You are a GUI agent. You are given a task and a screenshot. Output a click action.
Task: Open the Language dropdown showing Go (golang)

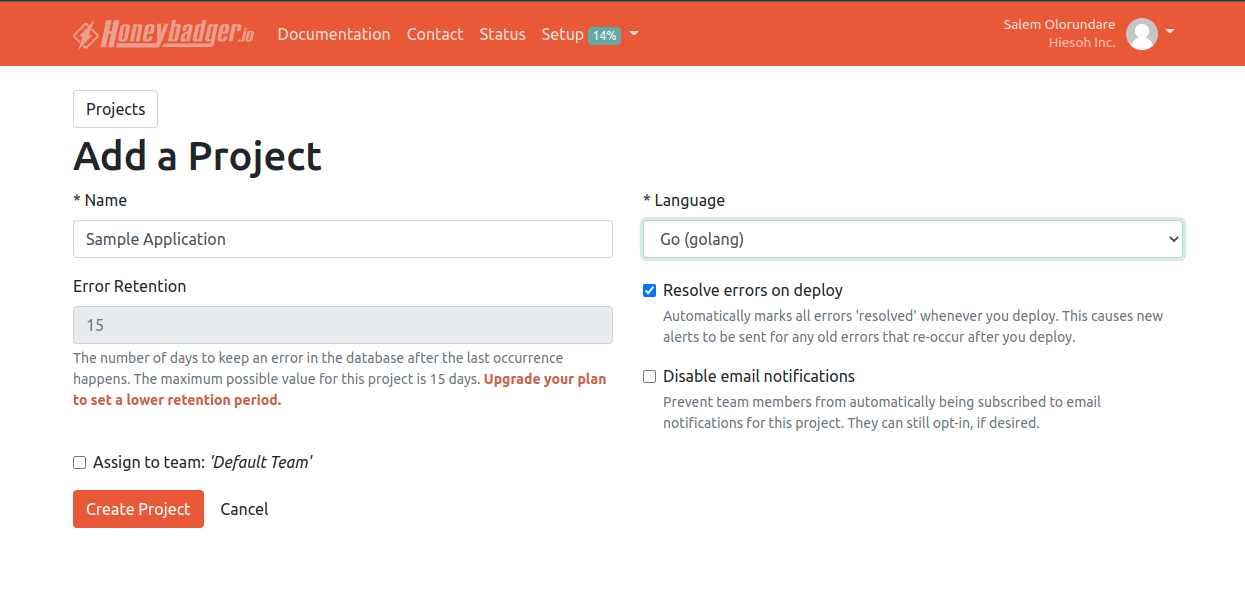[x=912, y=239]
